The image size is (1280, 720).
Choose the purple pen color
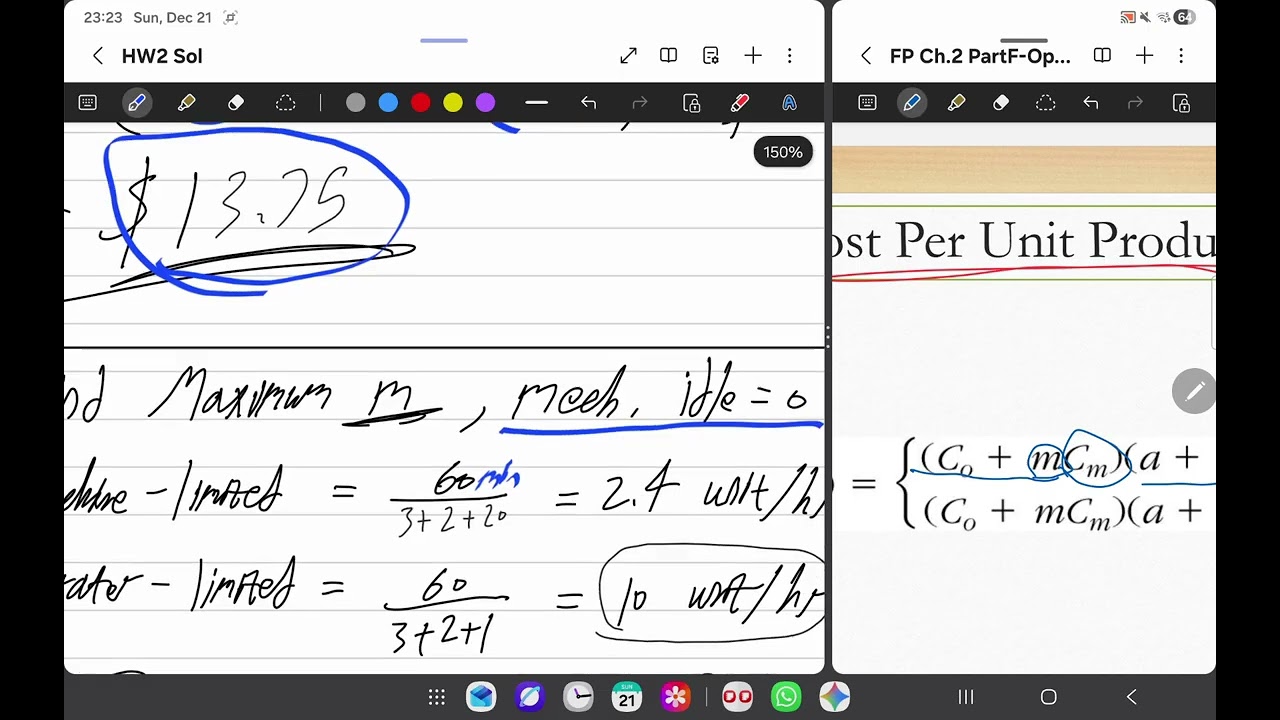point(485,103)
